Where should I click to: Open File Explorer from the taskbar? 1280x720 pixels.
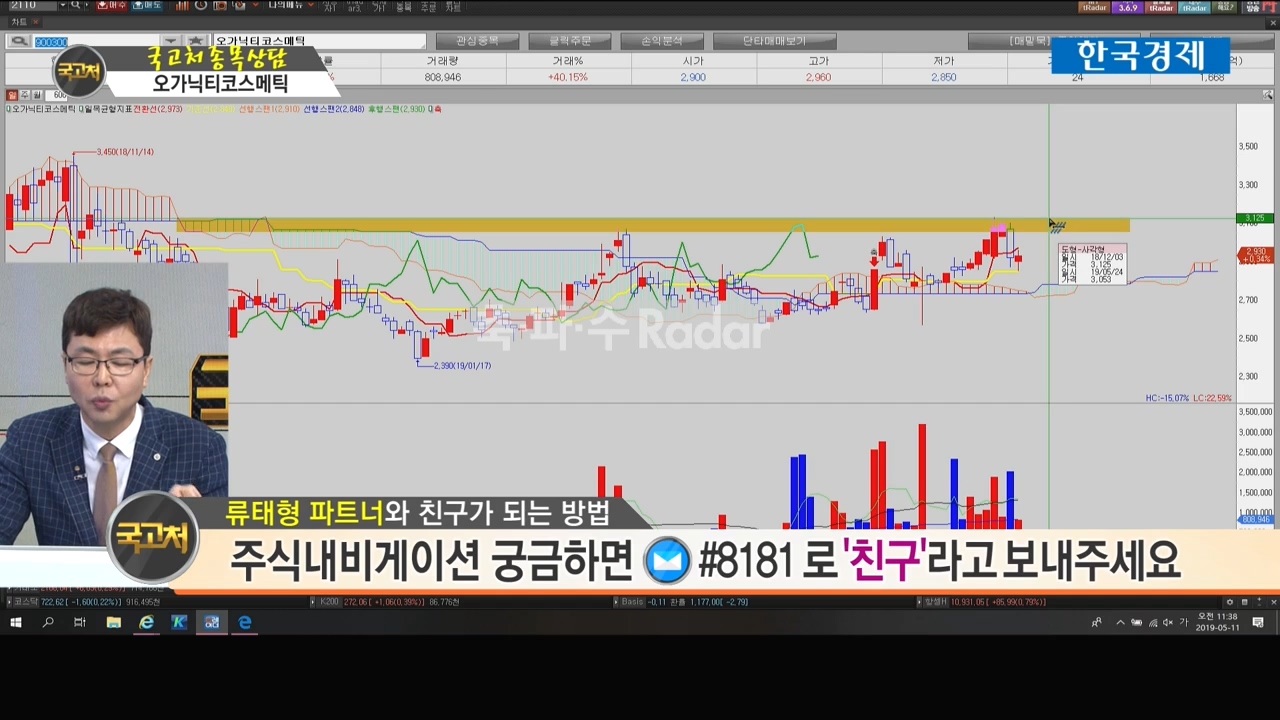pos(113,623)
